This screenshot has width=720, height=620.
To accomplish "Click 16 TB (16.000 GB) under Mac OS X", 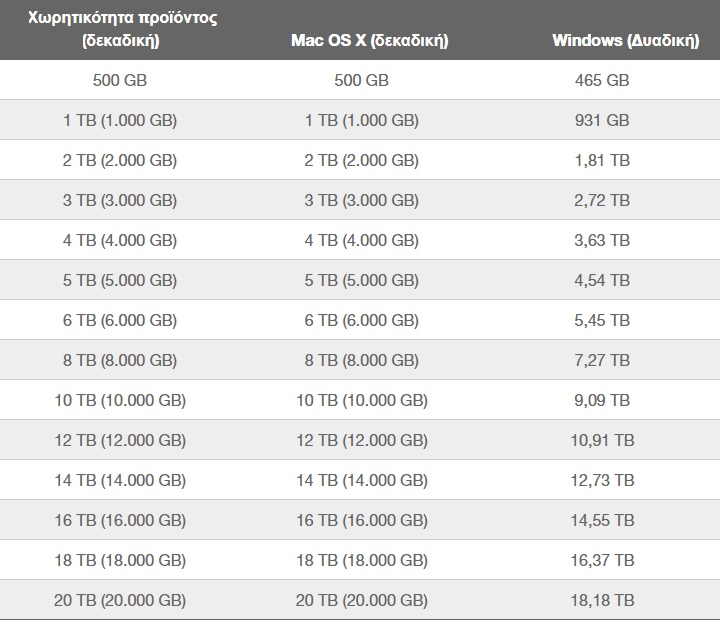I will coord(361,520).
